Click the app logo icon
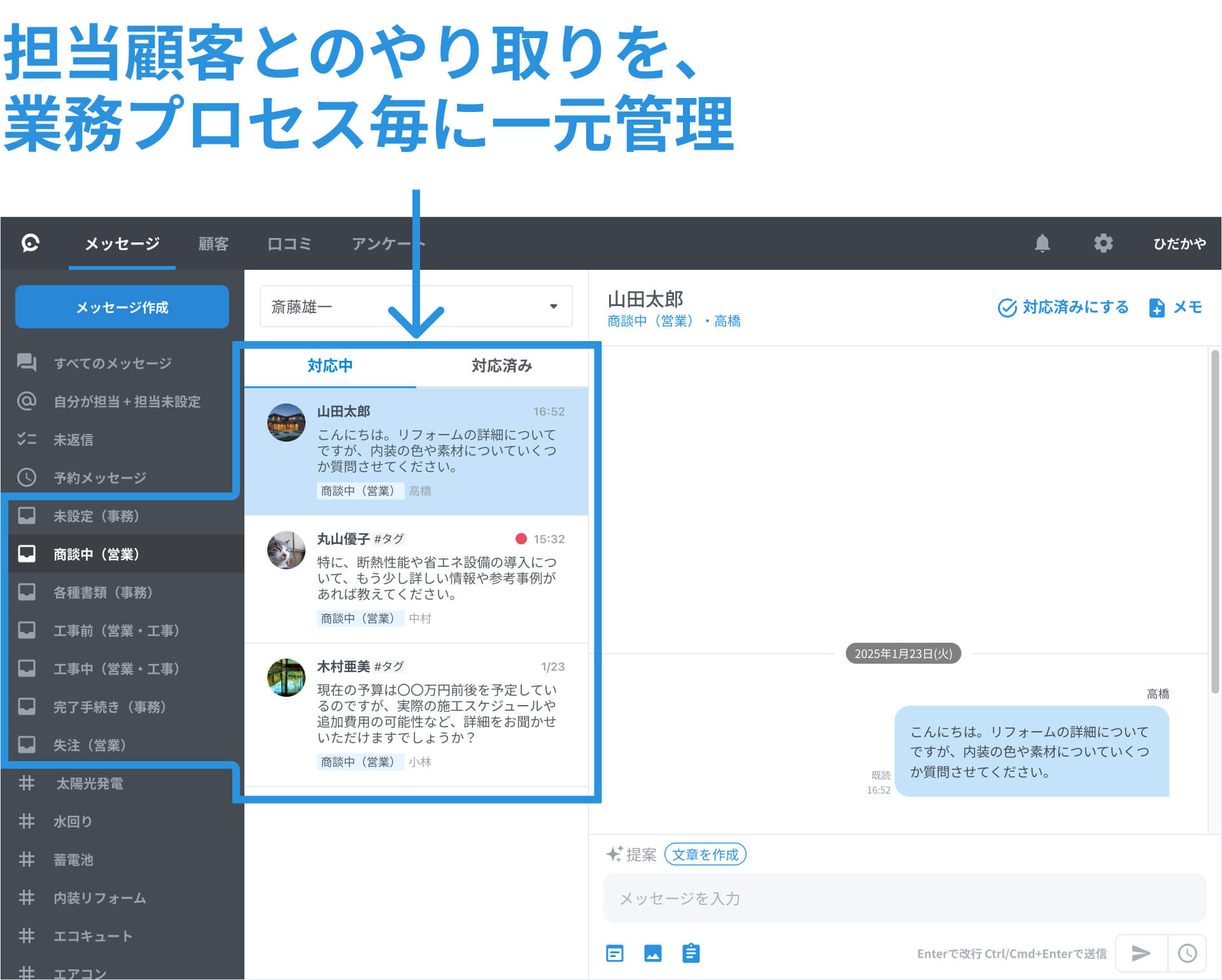The width and height of the screenshot is (1222, 980). tap(31, 243)
